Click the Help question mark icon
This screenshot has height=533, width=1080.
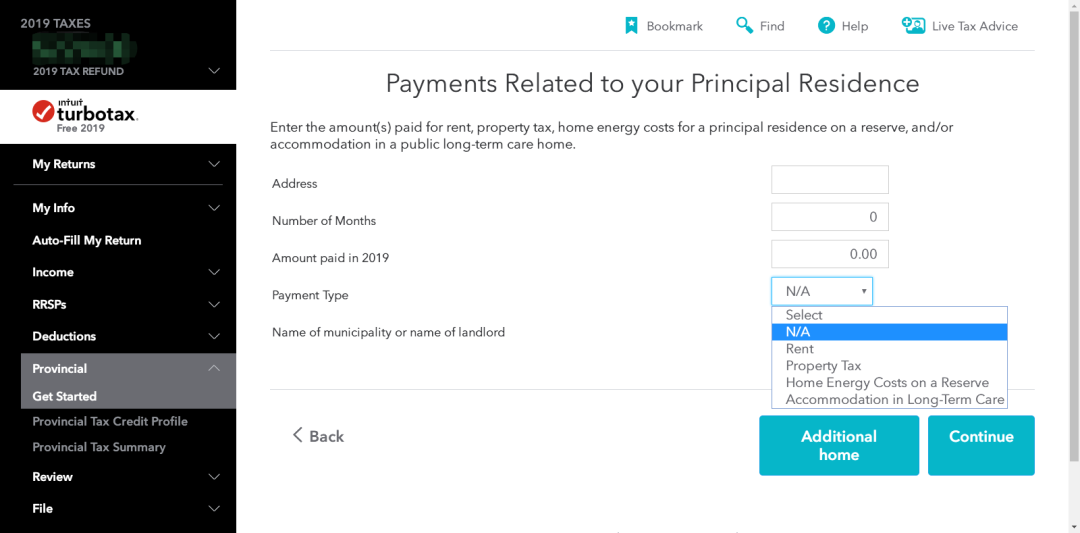[x=826, y=25]
